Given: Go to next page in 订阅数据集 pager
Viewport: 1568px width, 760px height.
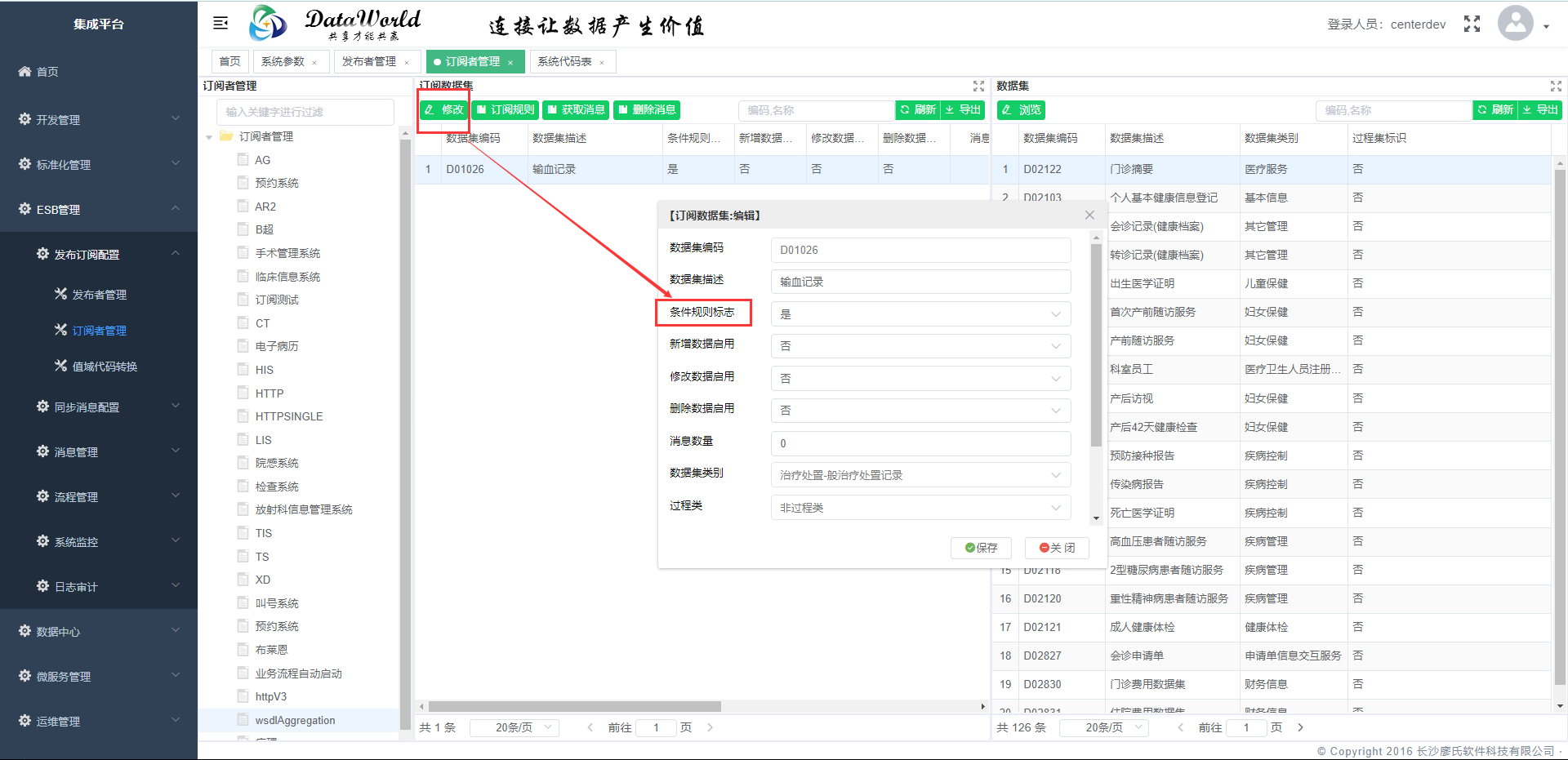Looking at the screenshot, I should tap(710, 727).
